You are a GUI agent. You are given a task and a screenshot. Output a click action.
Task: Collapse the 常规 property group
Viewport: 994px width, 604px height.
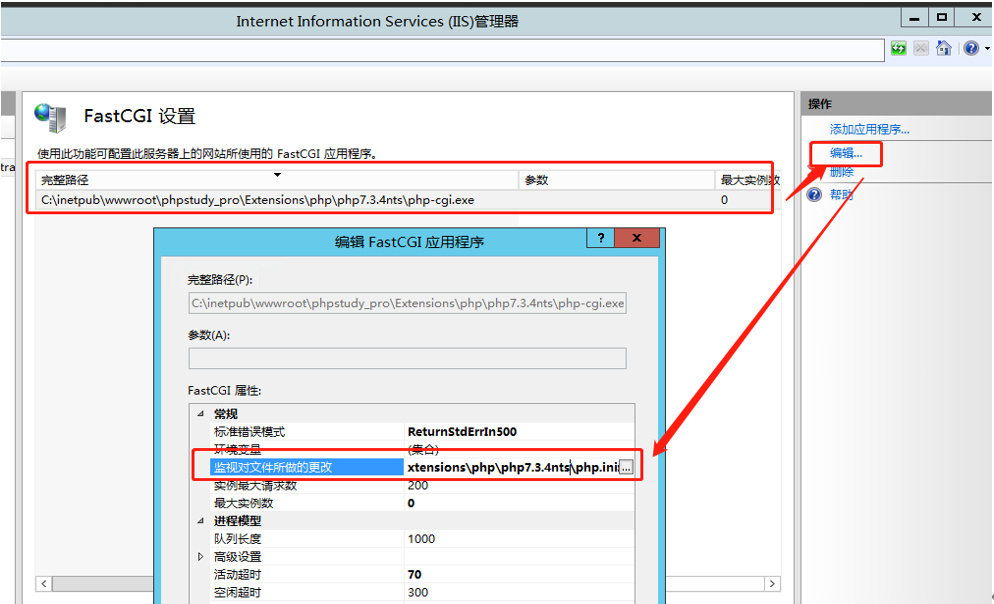click(200, 414)
